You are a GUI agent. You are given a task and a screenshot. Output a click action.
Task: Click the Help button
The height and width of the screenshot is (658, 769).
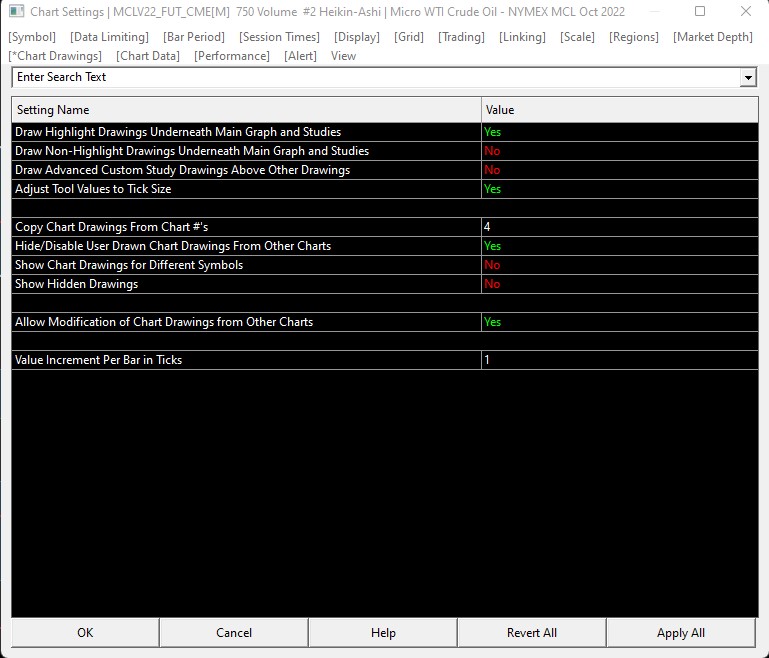pos(383,633)
